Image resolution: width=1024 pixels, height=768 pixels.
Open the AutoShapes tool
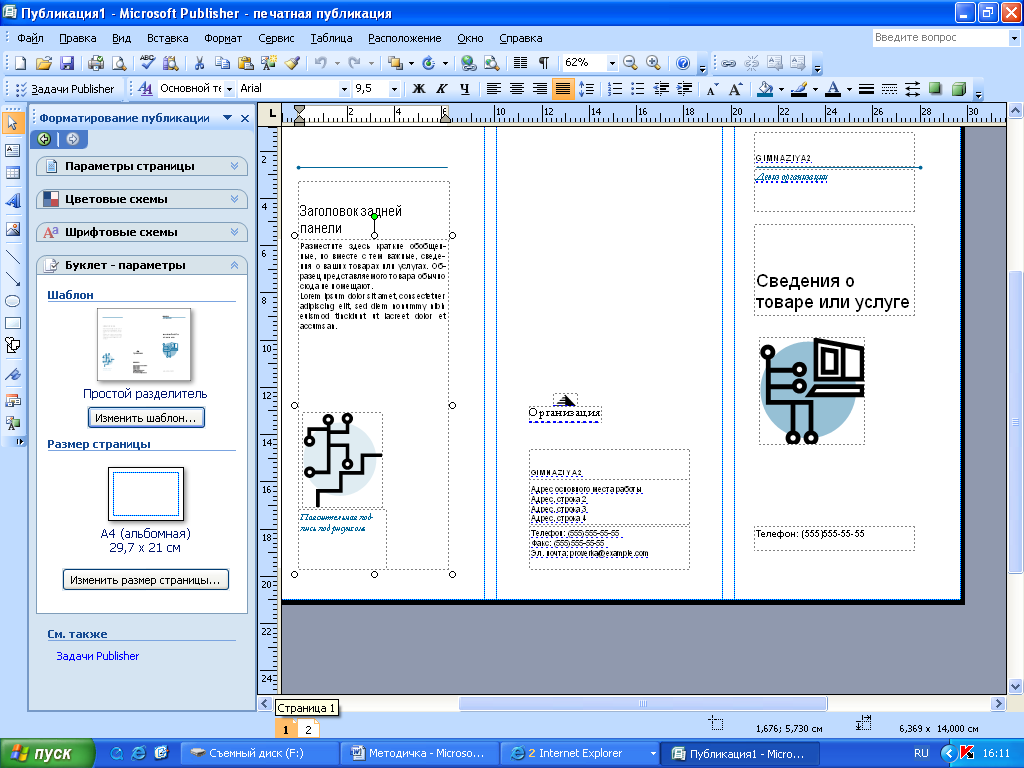pyautogui.click(x=12, y=345)
